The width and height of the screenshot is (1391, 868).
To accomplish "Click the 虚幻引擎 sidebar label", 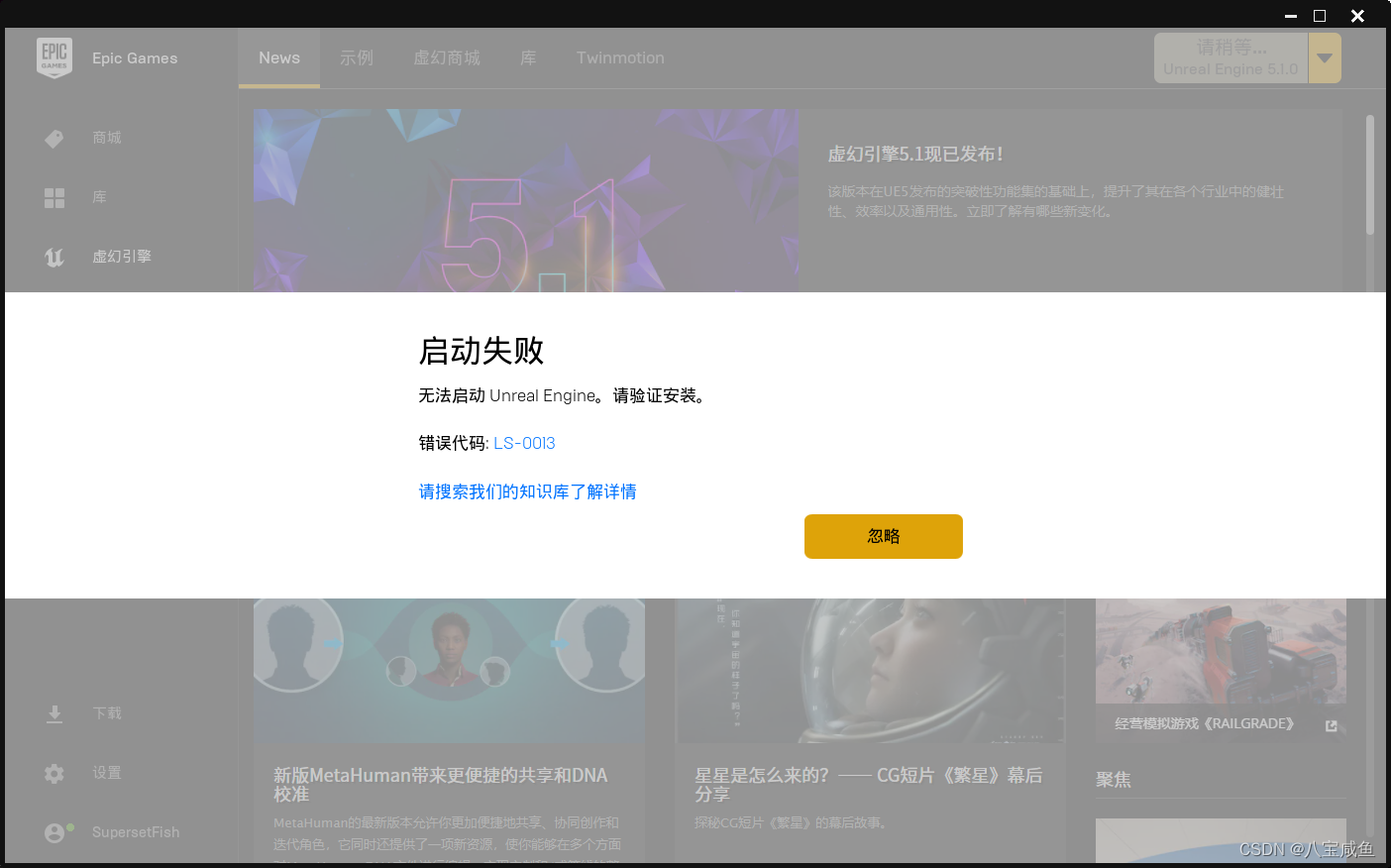I will (122, 257).
